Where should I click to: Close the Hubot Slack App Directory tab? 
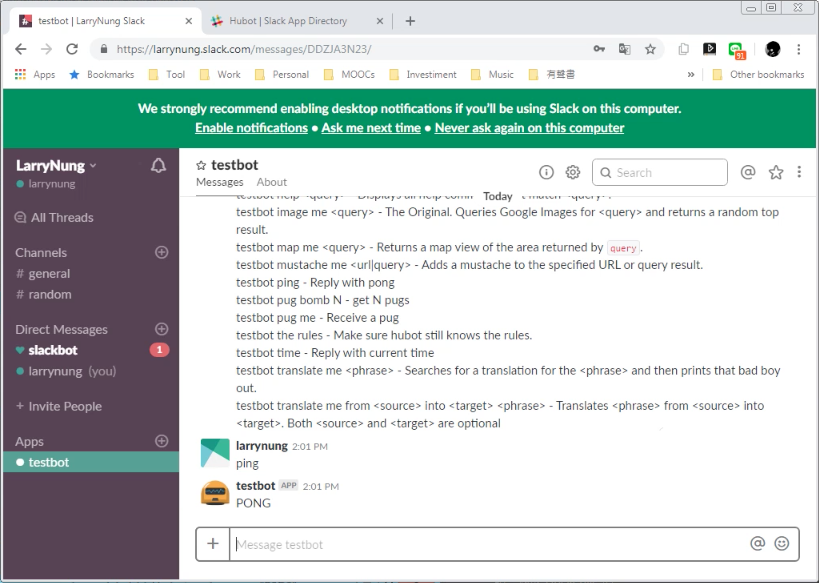point(380,21)
